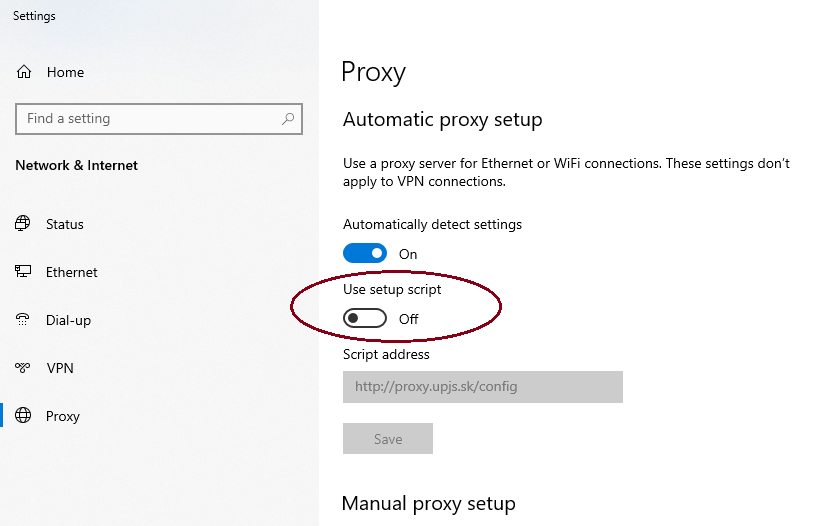The height and width of the screenshot is (526, 823).
Task: Click the magnifier search icon
Action: [288, 119]
